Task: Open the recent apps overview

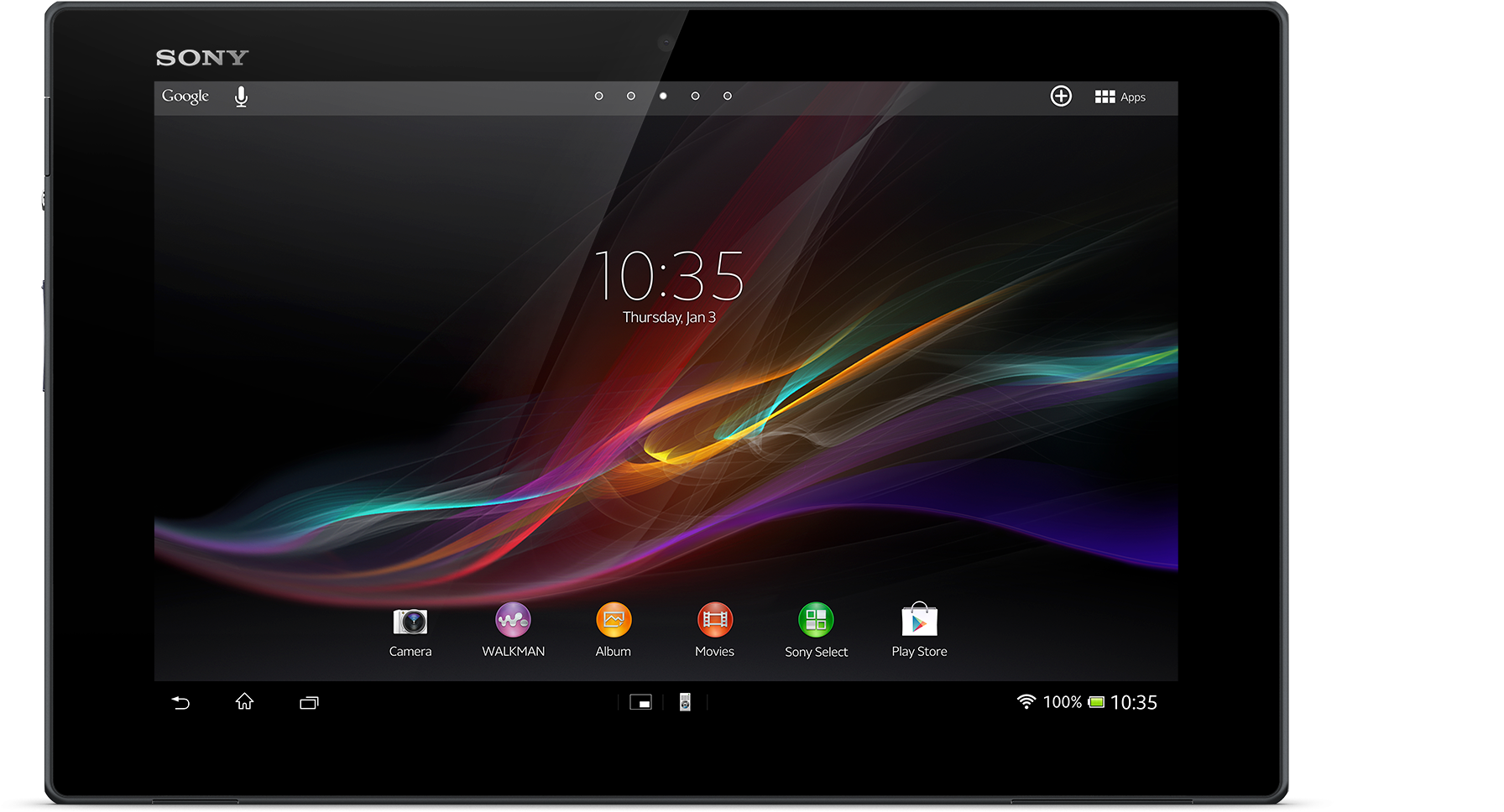Action: point(309,703)
